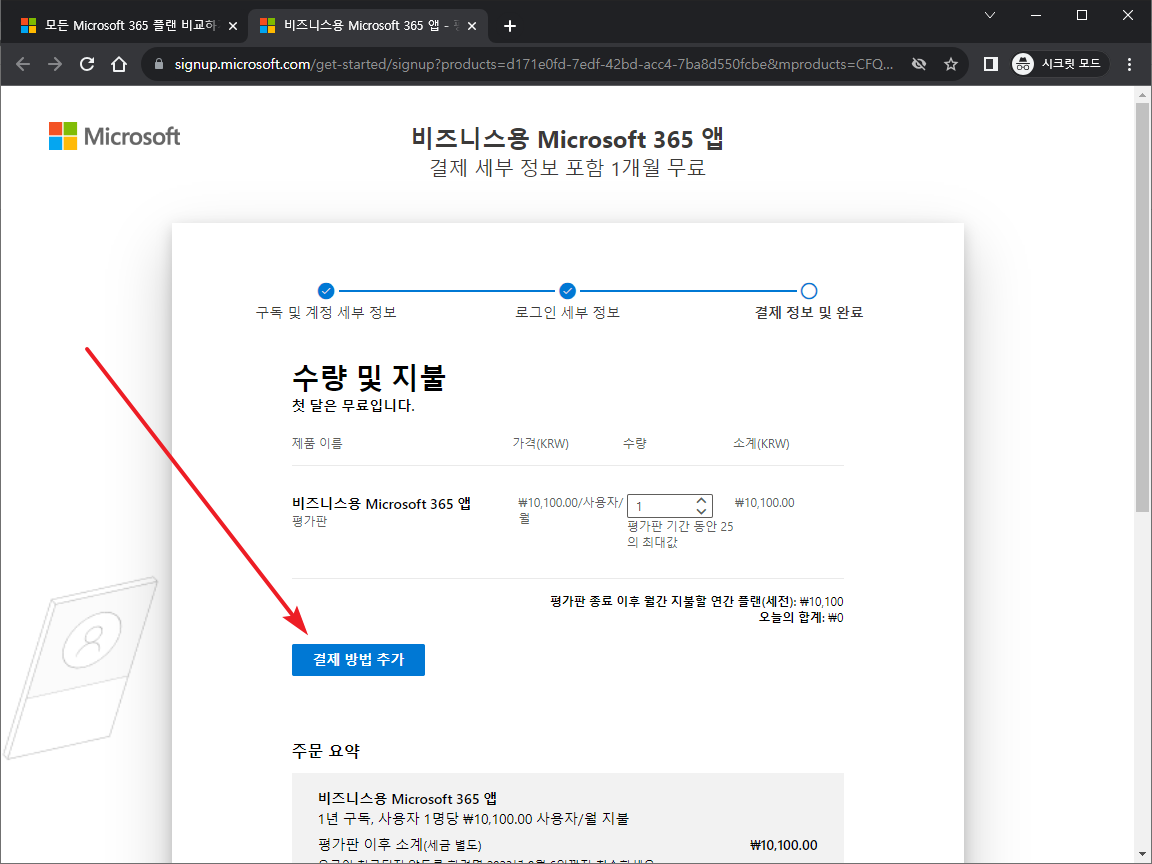1152x864 pixels.
Task: Click the 구독 및 계정 세부 정보 step checkmark
Action: [325, 291]
